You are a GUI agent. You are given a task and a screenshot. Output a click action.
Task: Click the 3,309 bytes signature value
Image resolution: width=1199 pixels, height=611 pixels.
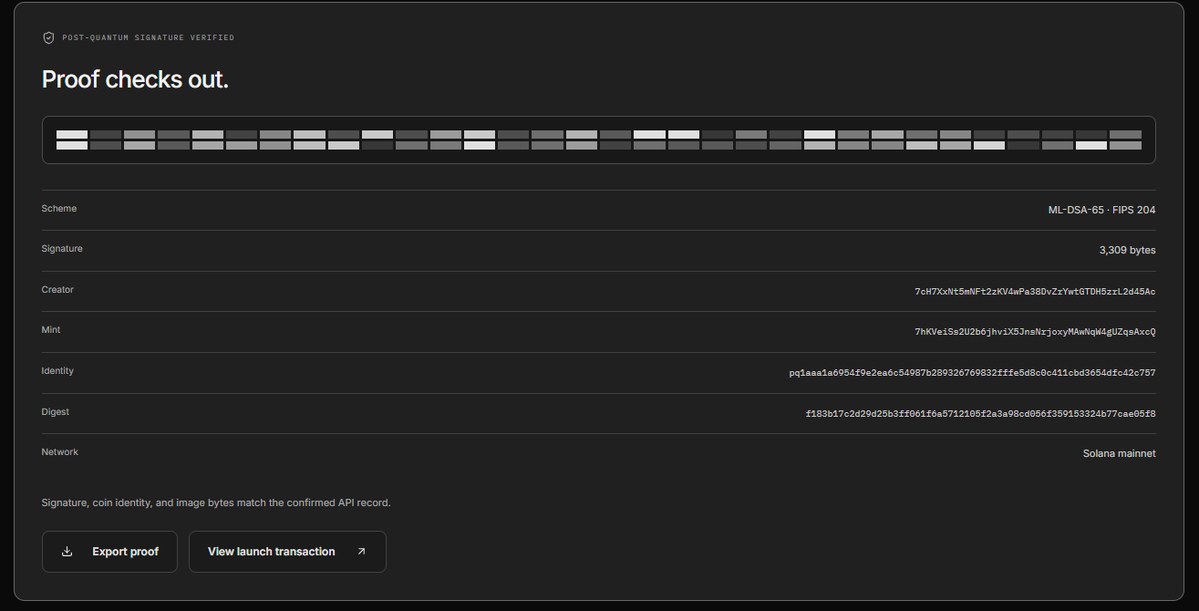[x=1127, y=250]
